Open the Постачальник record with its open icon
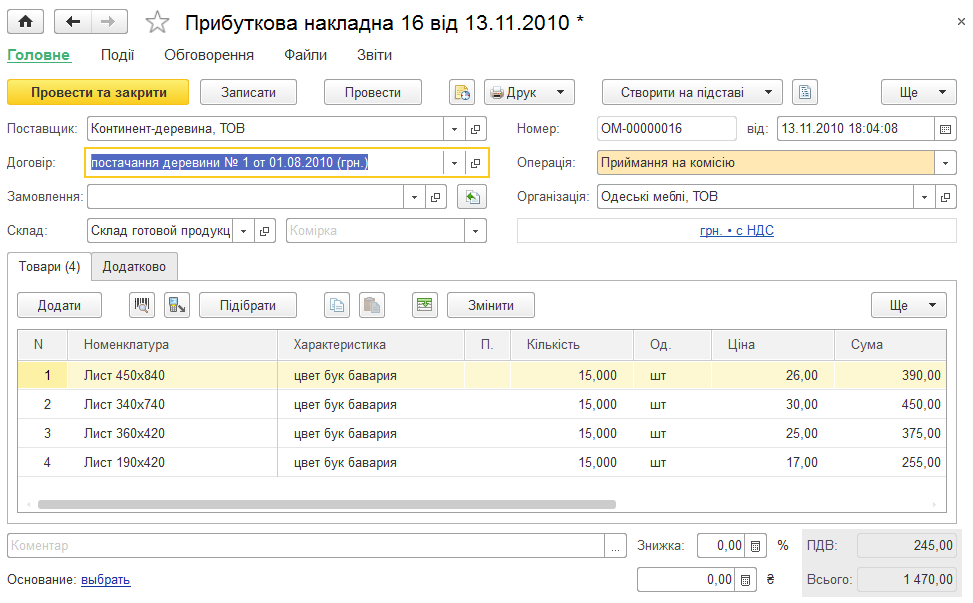973x603 pixels. coord(475,129)
